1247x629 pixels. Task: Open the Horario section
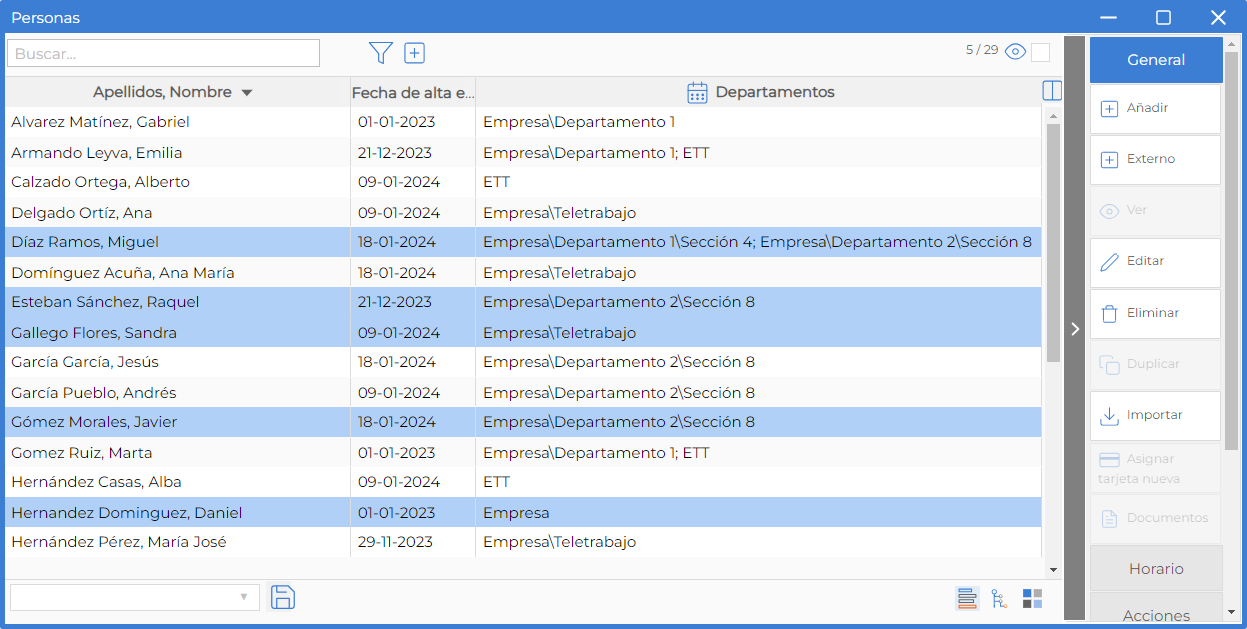pos(1156,569)
